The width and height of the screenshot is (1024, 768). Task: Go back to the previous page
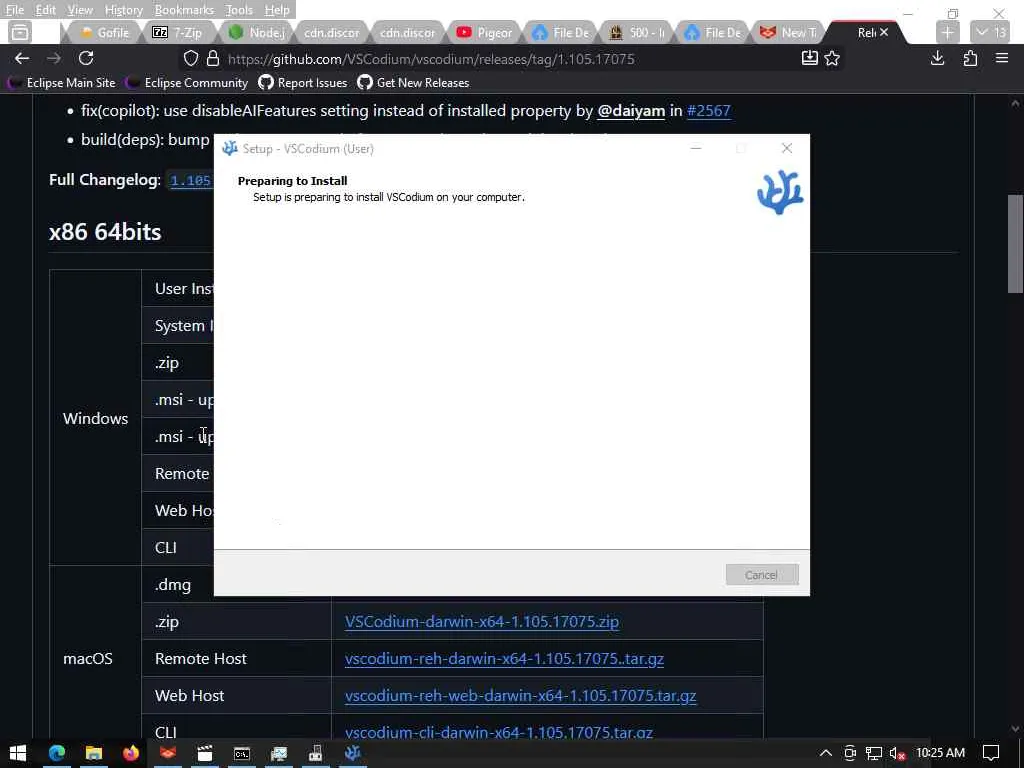(22, 59)
